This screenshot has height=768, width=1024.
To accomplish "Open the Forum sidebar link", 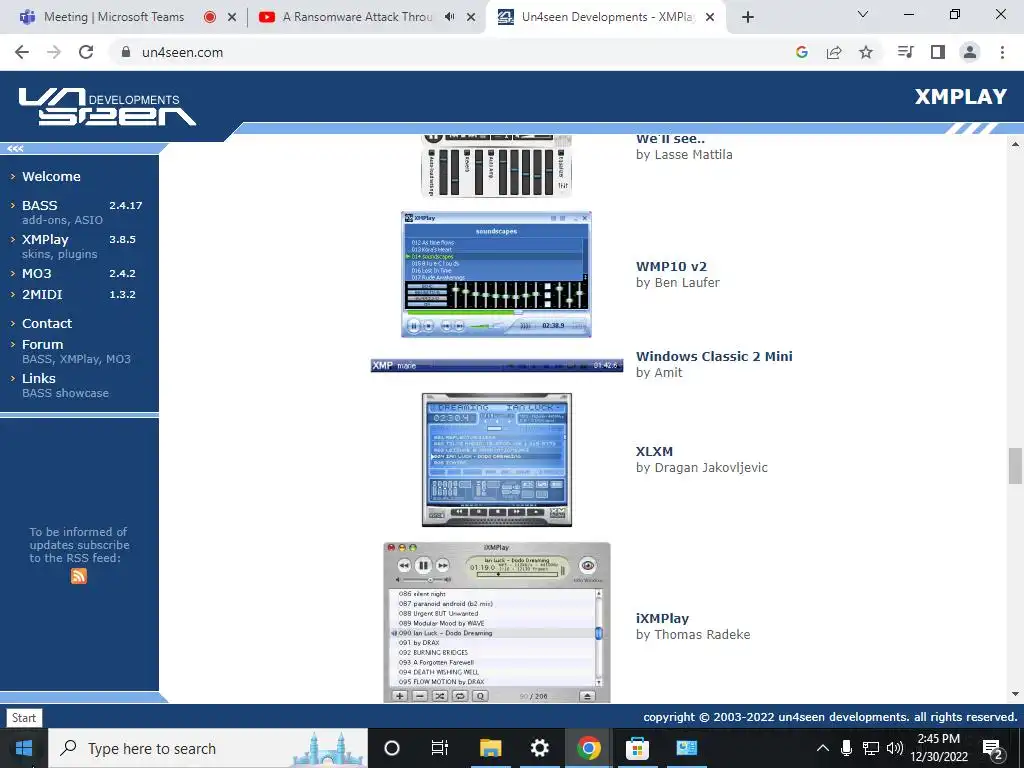I will coord(42,344).
